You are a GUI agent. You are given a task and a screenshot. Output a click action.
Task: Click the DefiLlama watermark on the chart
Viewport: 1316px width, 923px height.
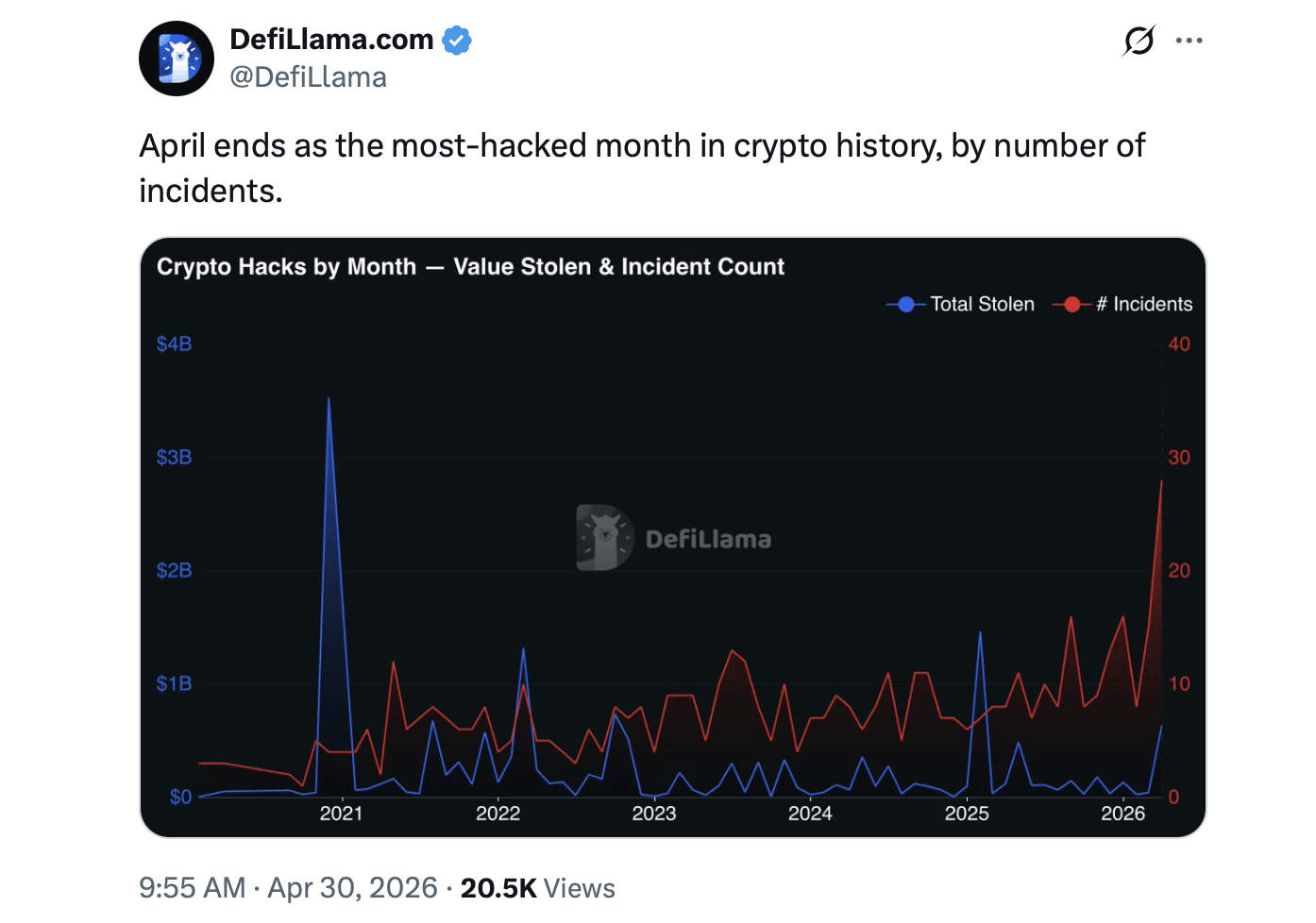[x=673, y=538]
